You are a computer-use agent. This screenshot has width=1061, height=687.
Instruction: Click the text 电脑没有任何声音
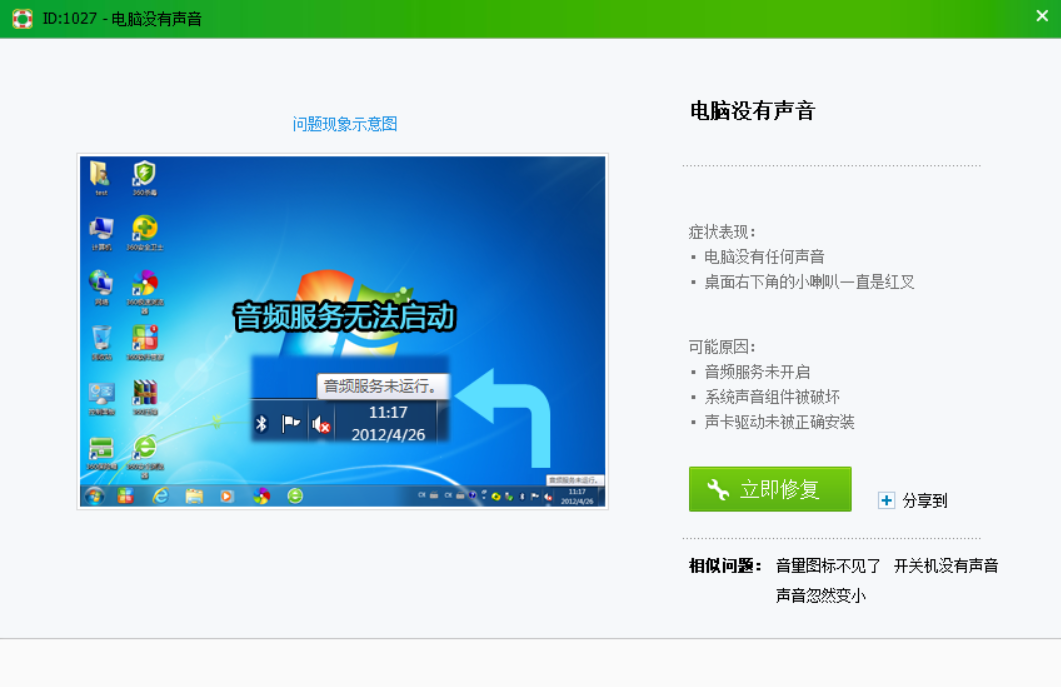click(765, 257)
